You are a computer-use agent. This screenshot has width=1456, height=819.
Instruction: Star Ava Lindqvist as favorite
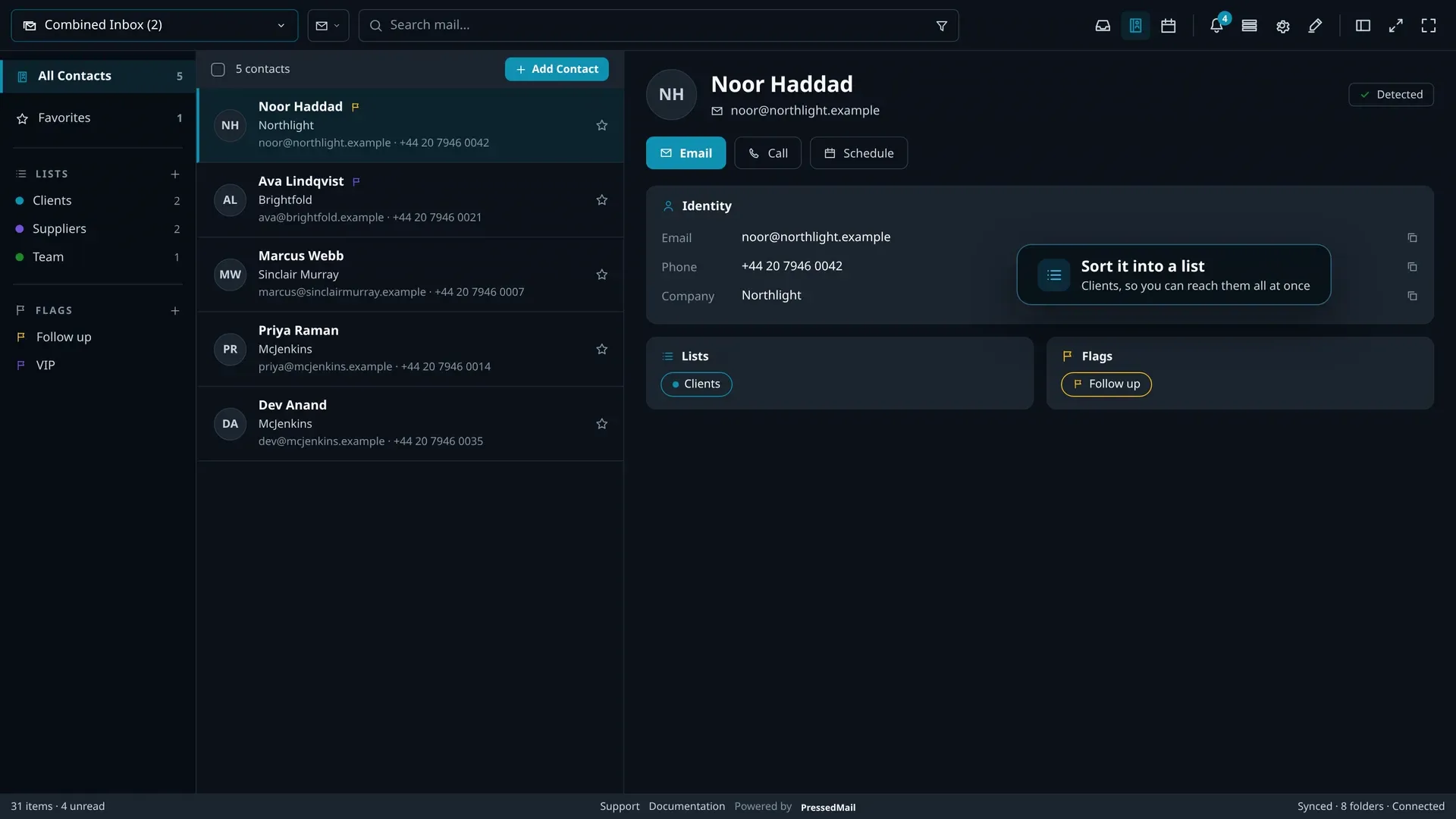click(601, 200)
